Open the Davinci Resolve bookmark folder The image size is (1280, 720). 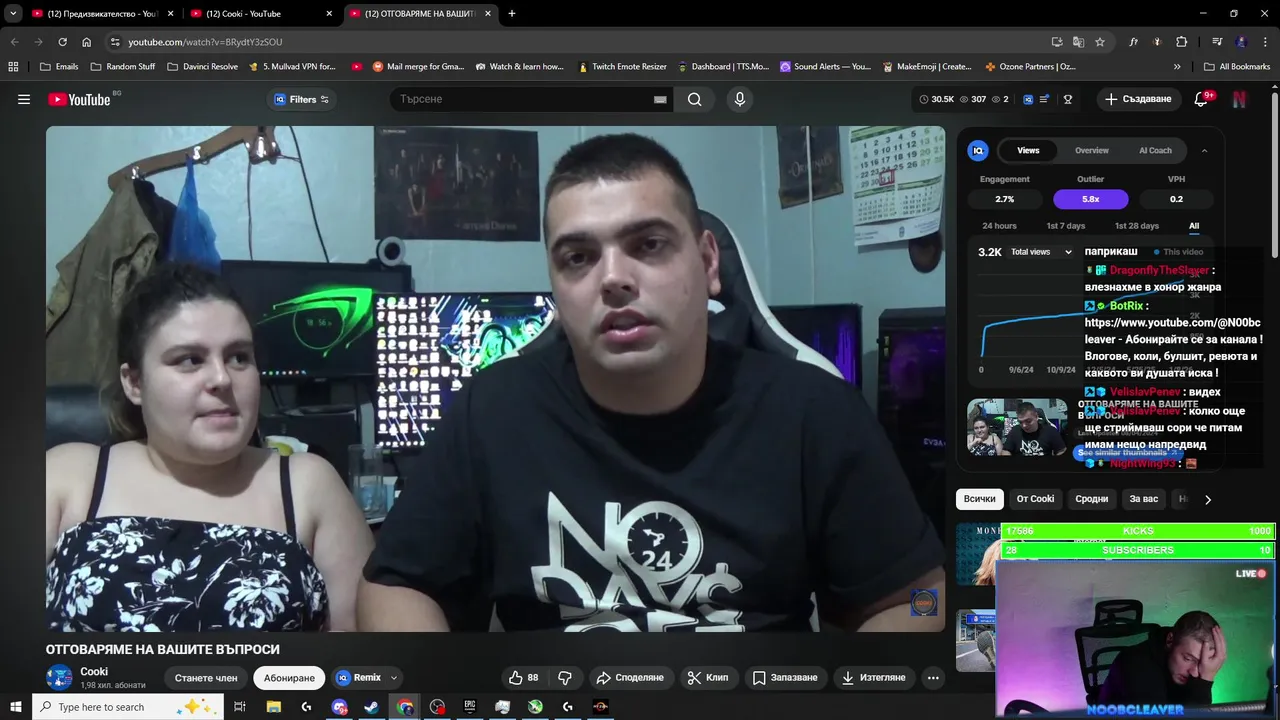coord(202,67)
